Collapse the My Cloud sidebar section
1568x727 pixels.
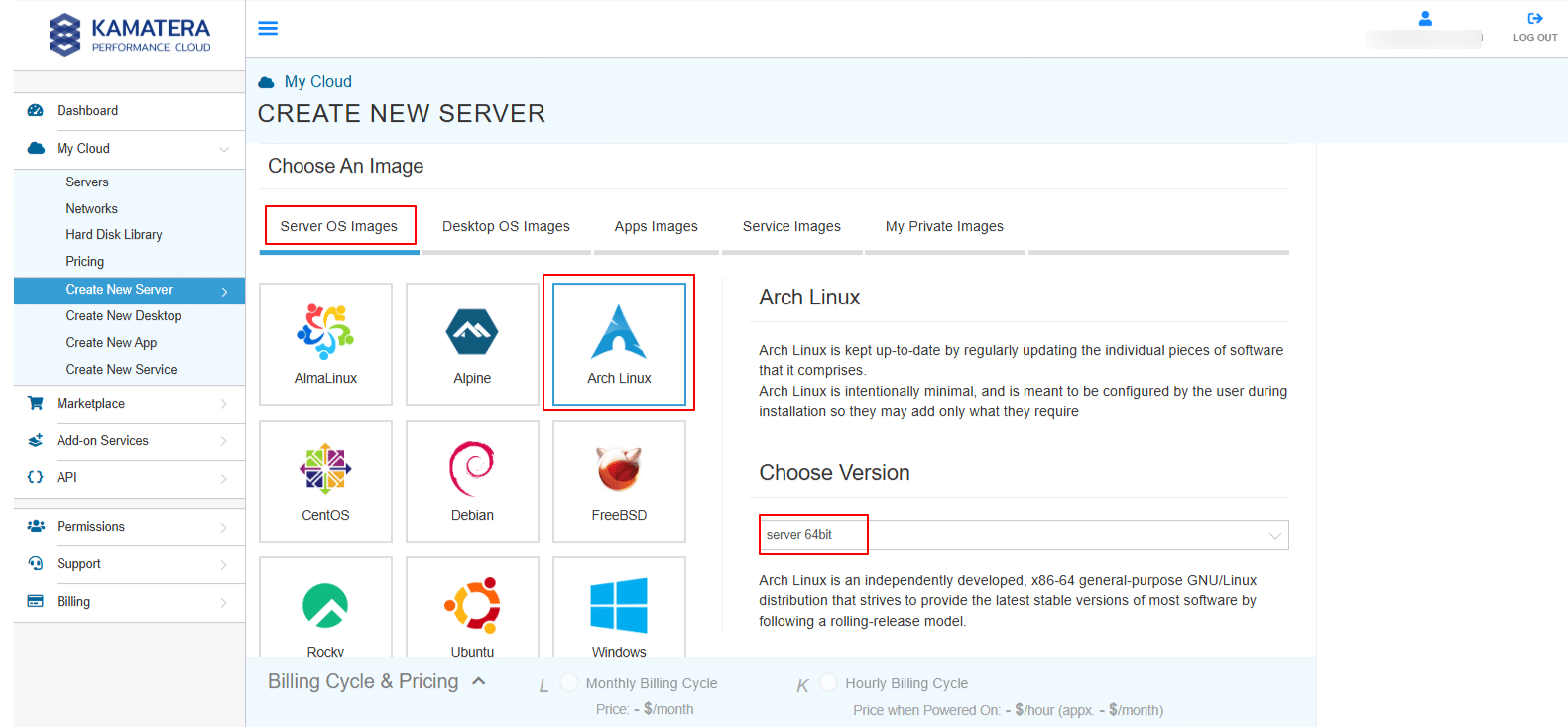224,149
